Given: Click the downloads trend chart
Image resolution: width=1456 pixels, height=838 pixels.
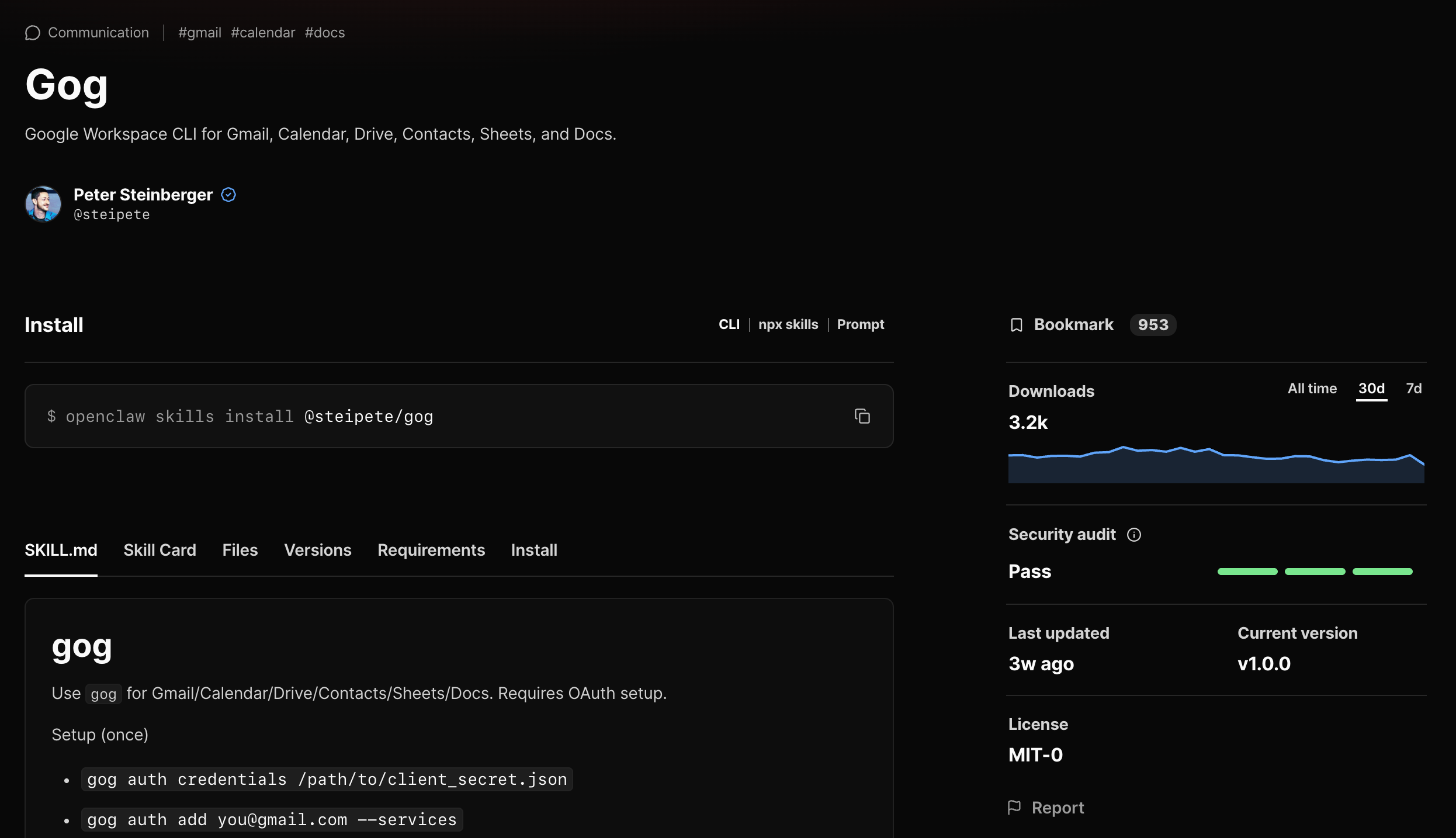Looking at the screenshot, I should (1216, 465).
